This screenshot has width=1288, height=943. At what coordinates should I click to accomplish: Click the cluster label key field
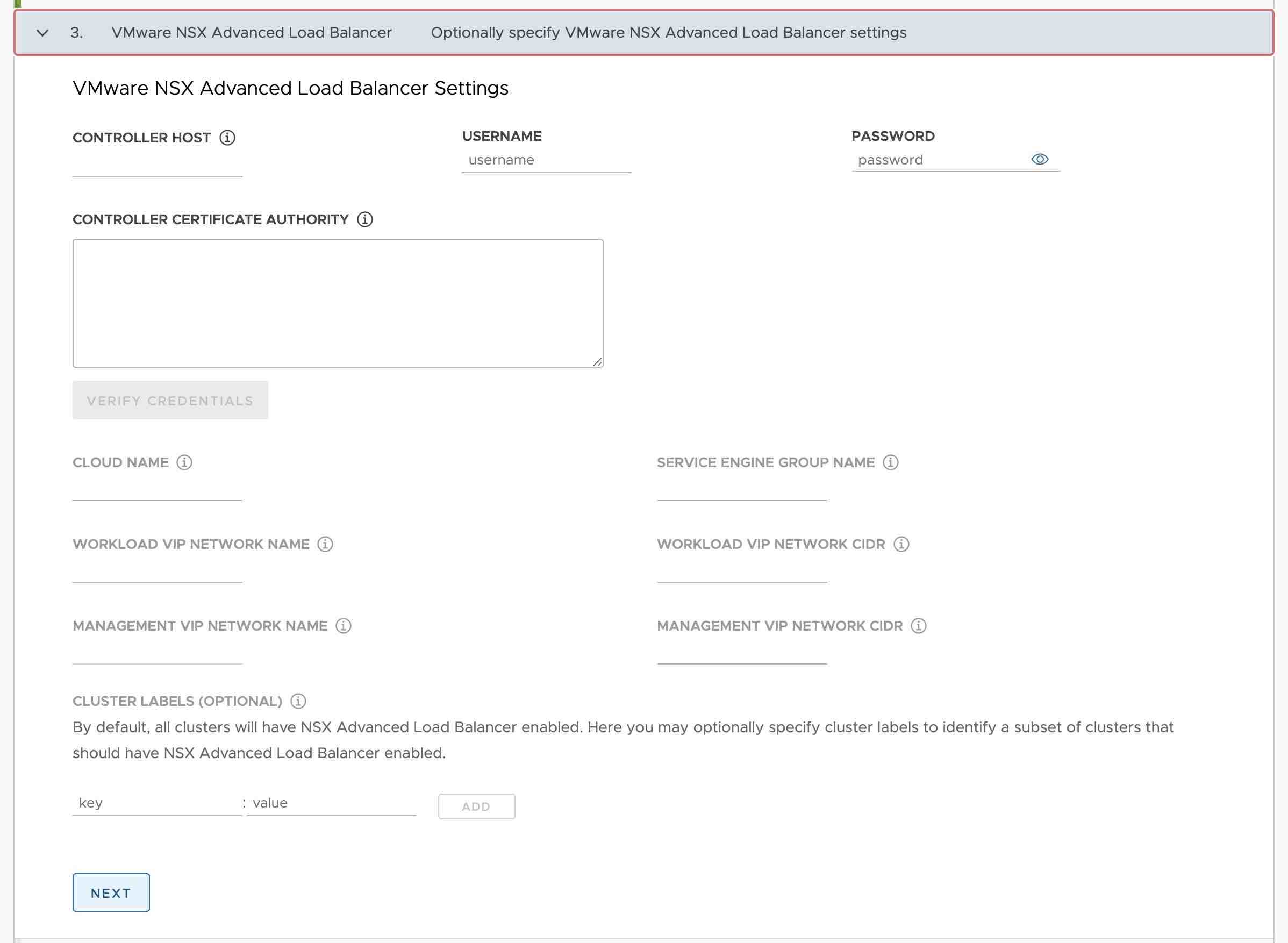click(158, 804)
